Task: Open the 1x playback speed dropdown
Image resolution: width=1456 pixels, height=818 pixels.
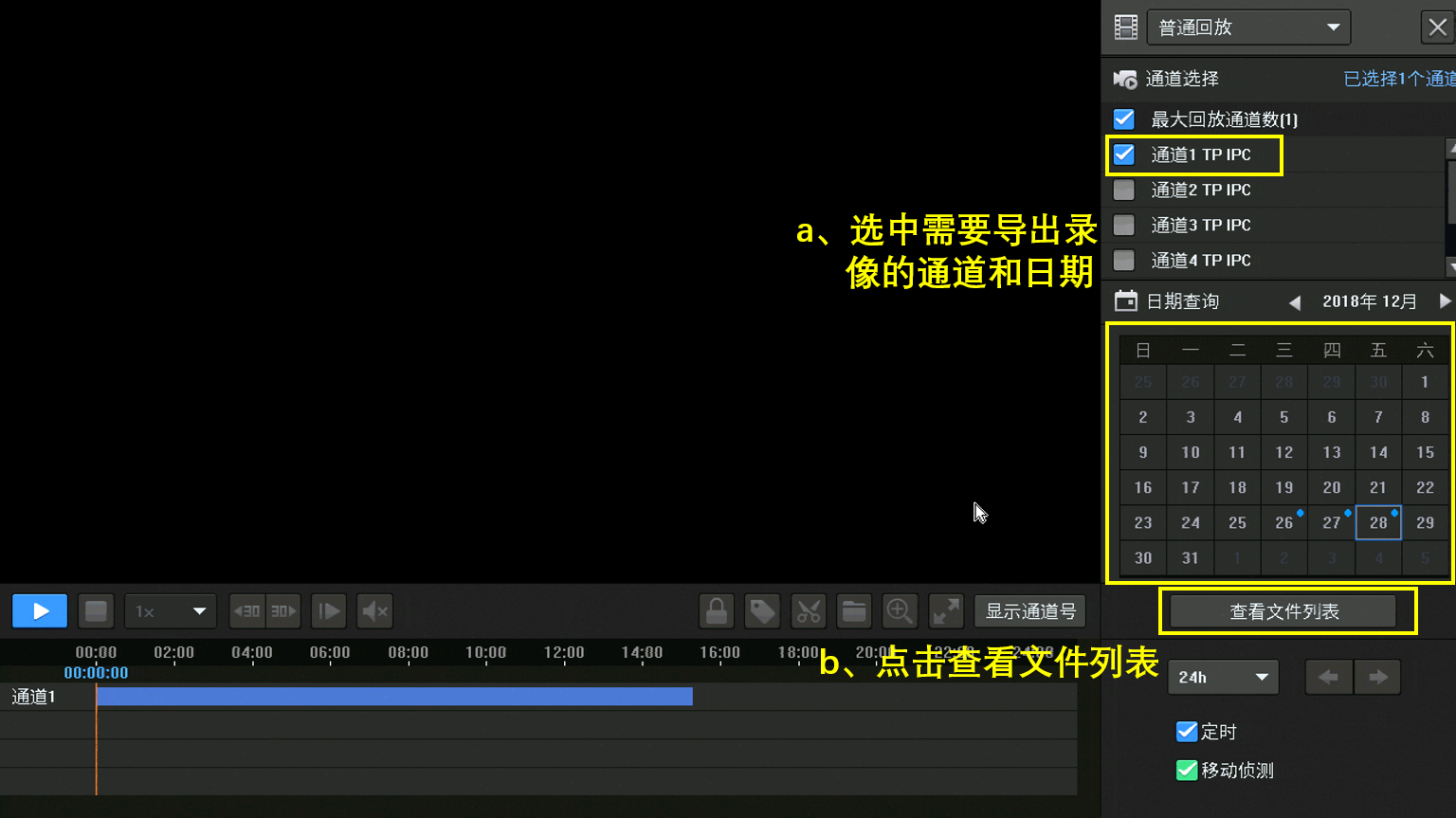Action: click(x=171, y=611)
